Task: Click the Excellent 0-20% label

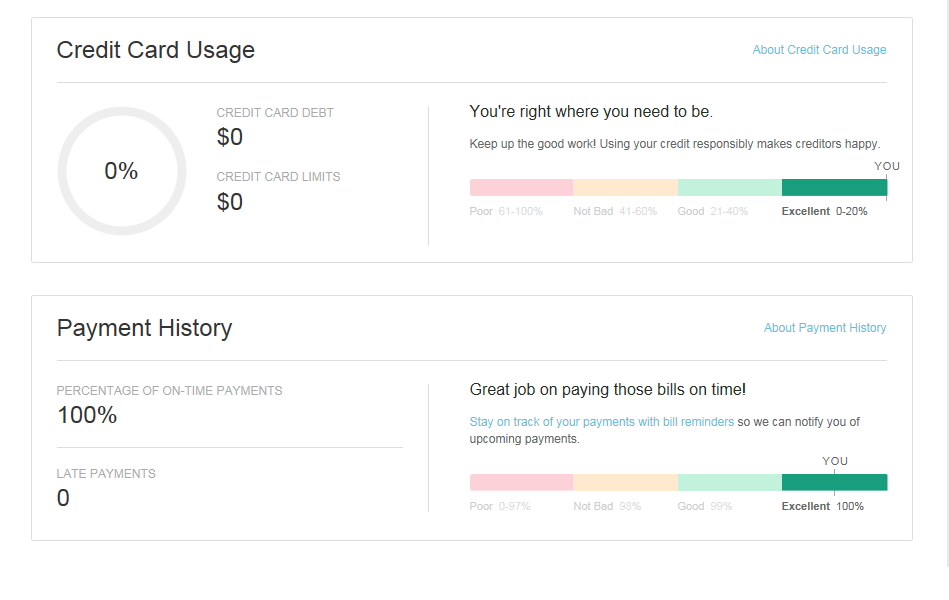Action: (824, 212)
